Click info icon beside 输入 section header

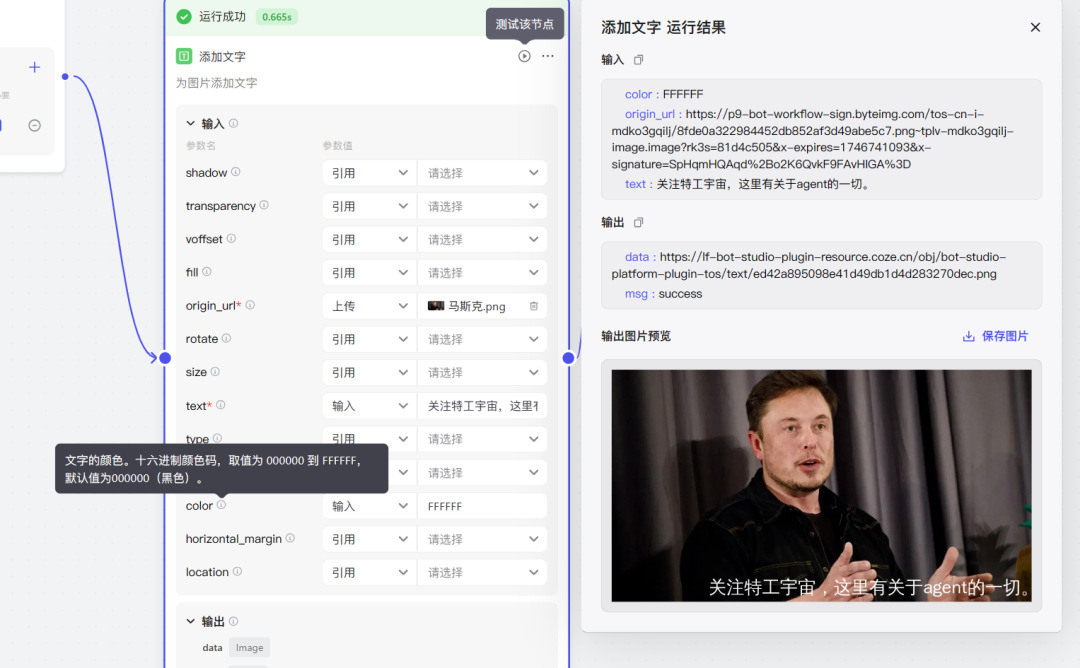[x=233, y=123]
